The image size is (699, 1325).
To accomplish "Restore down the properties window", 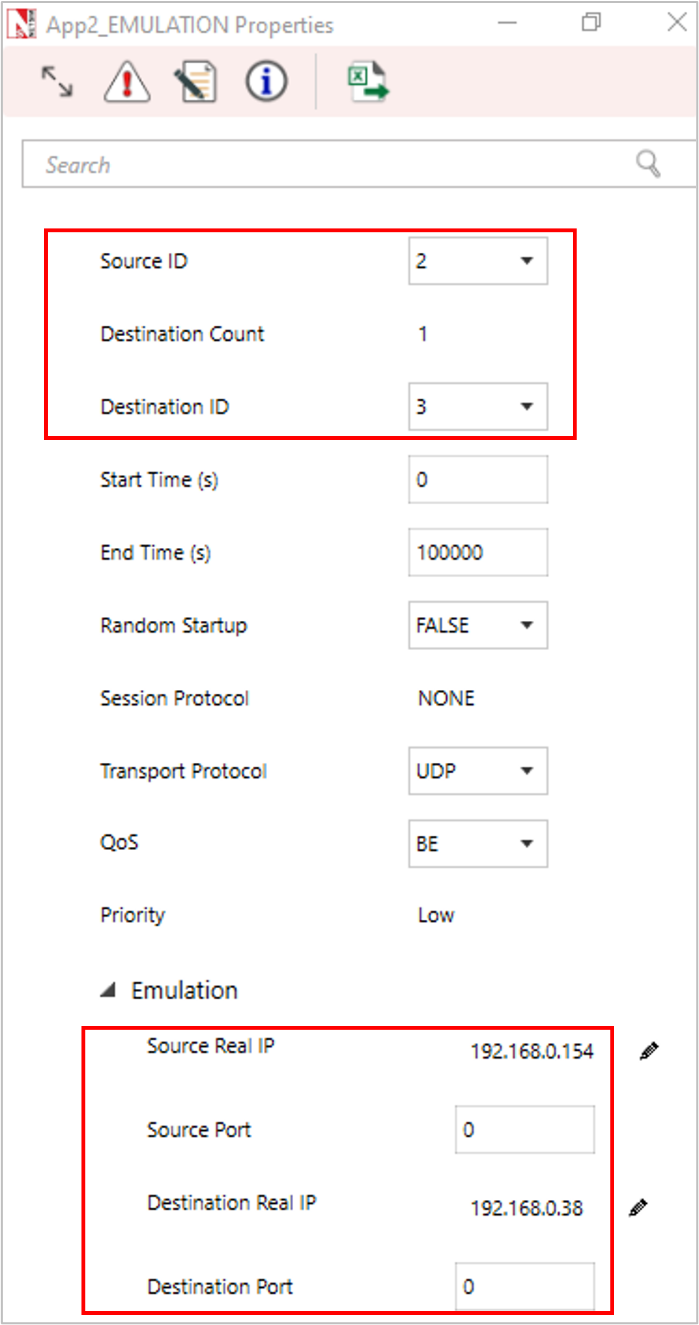I will coord(591,23).
